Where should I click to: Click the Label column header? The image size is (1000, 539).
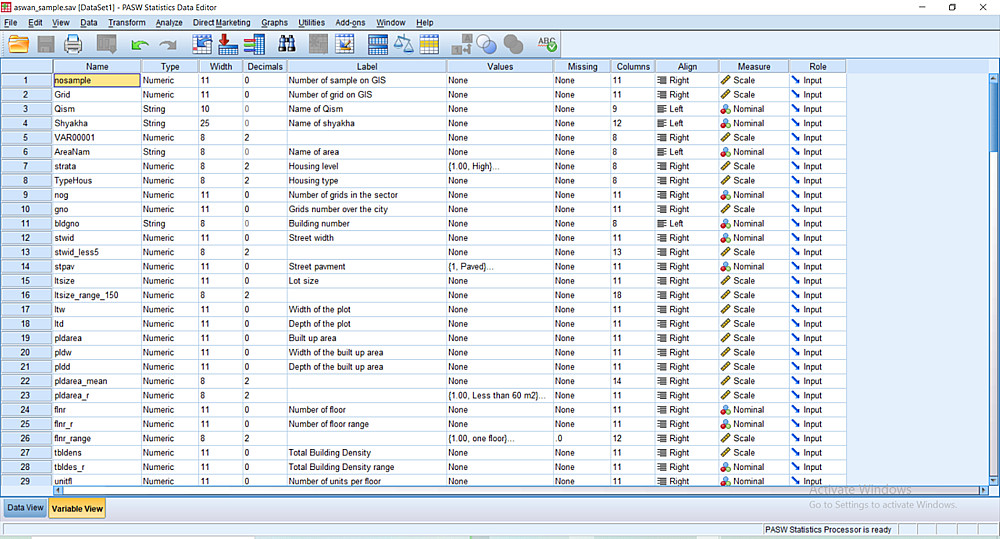pyautogui.click(x=367, y=66)
